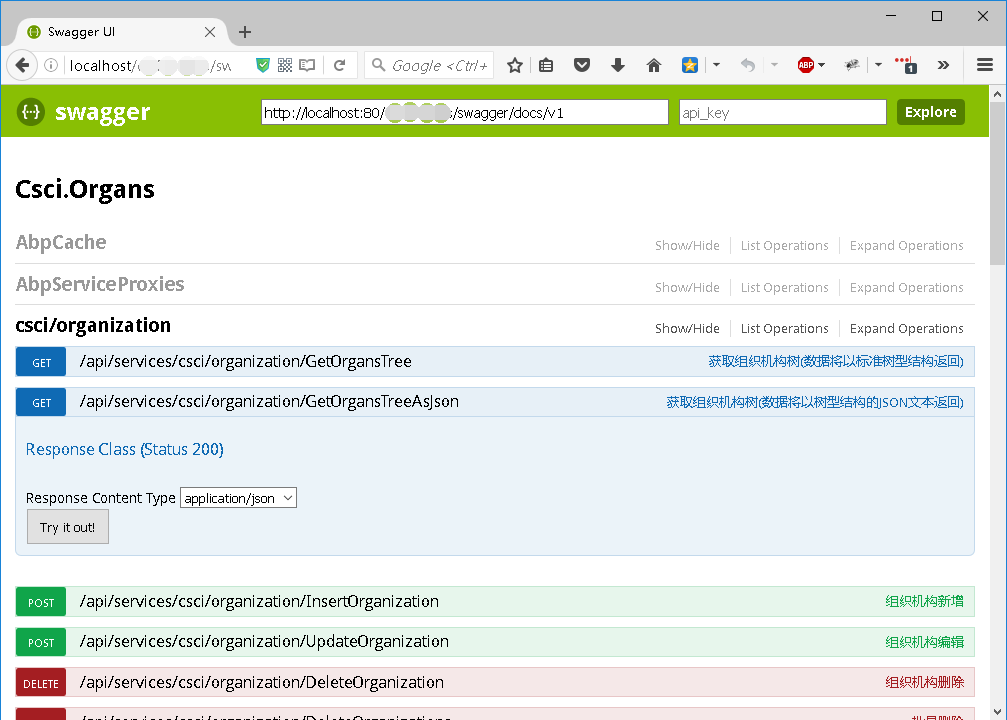Go back using the browser back arrow
Viewport: 1007px width, 720px height.
pos(22,65)
